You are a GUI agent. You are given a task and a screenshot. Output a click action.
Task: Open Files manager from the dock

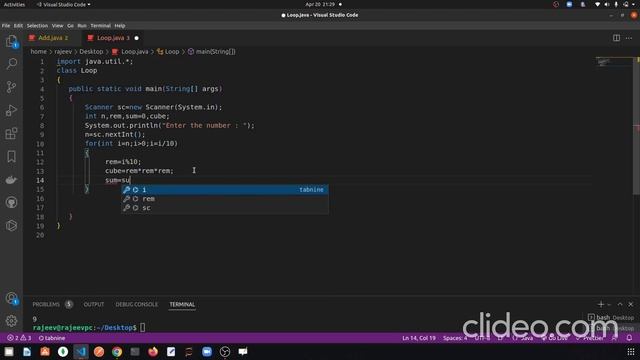pos(9,352)
